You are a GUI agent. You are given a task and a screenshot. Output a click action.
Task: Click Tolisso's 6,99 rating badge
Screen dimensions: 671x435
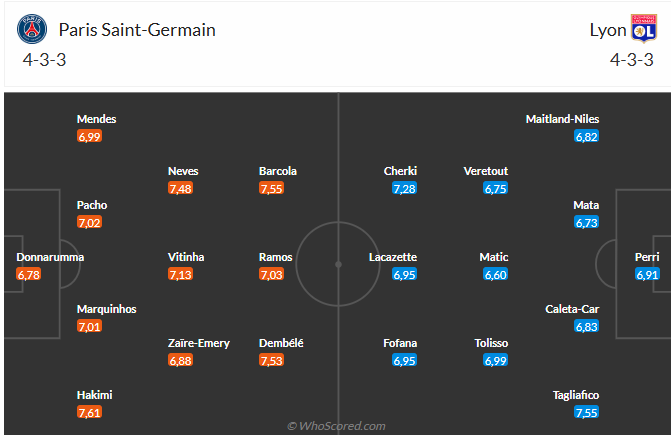(496, 360)
